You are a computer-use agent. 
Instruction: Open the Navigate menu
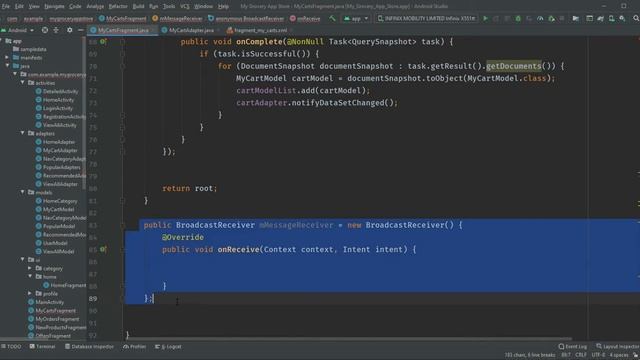[54, 7]
